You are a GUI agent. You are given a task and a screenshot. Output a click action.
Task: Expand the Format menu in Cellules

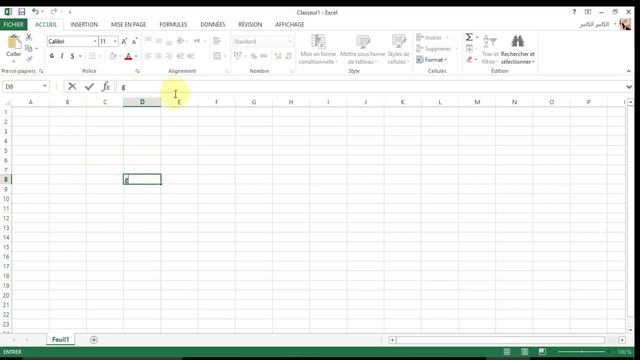pyautogui.click(x=432, y=60)
